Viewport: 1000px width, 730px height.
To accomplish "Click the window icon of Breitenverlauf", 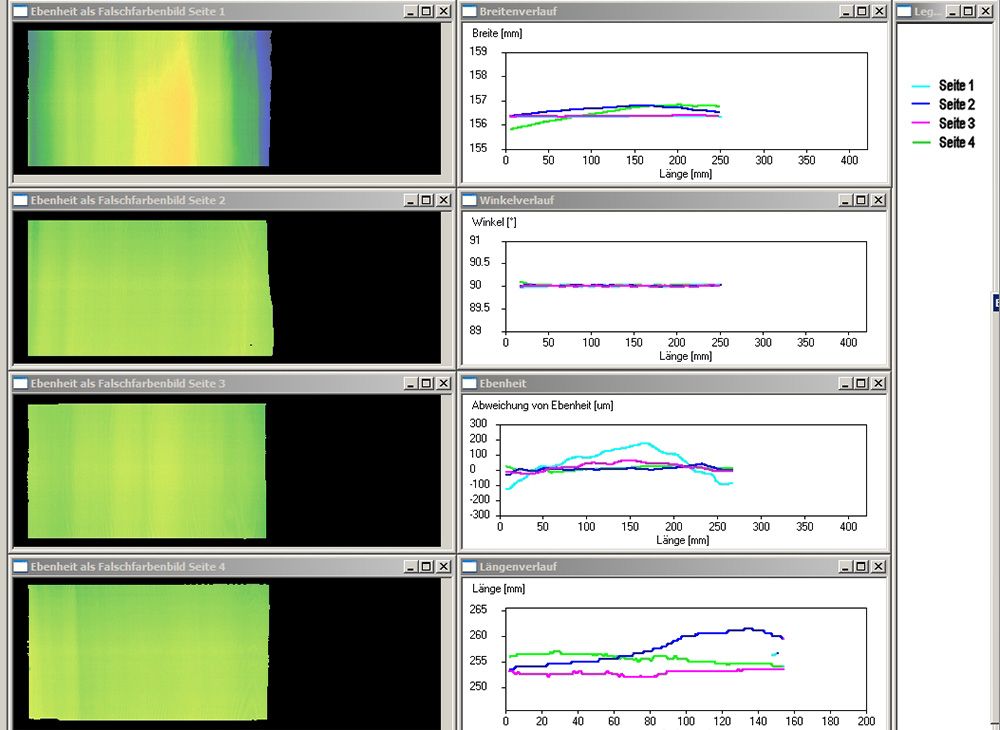I will (x=469, y=11).
